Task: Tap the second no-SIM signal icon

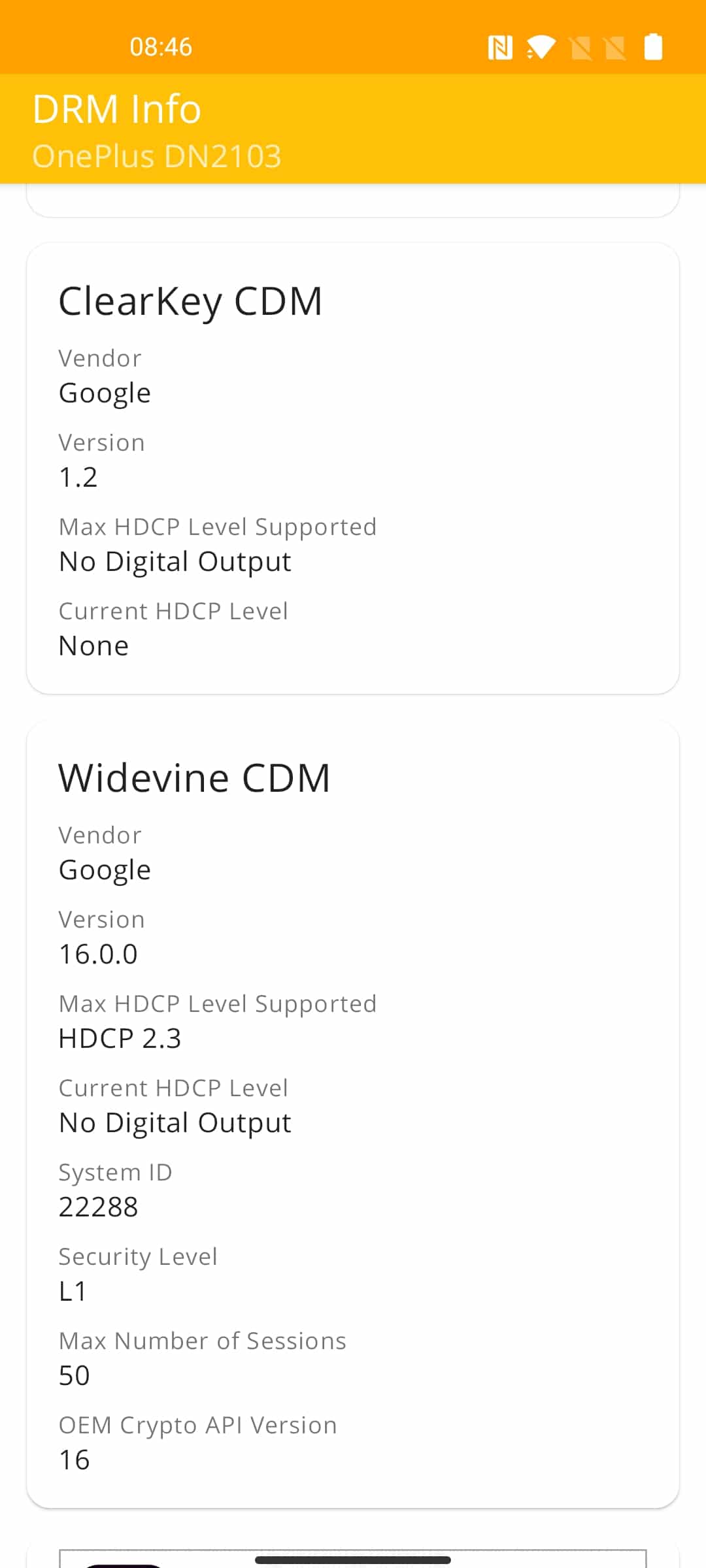Action: tap(614, 48)
